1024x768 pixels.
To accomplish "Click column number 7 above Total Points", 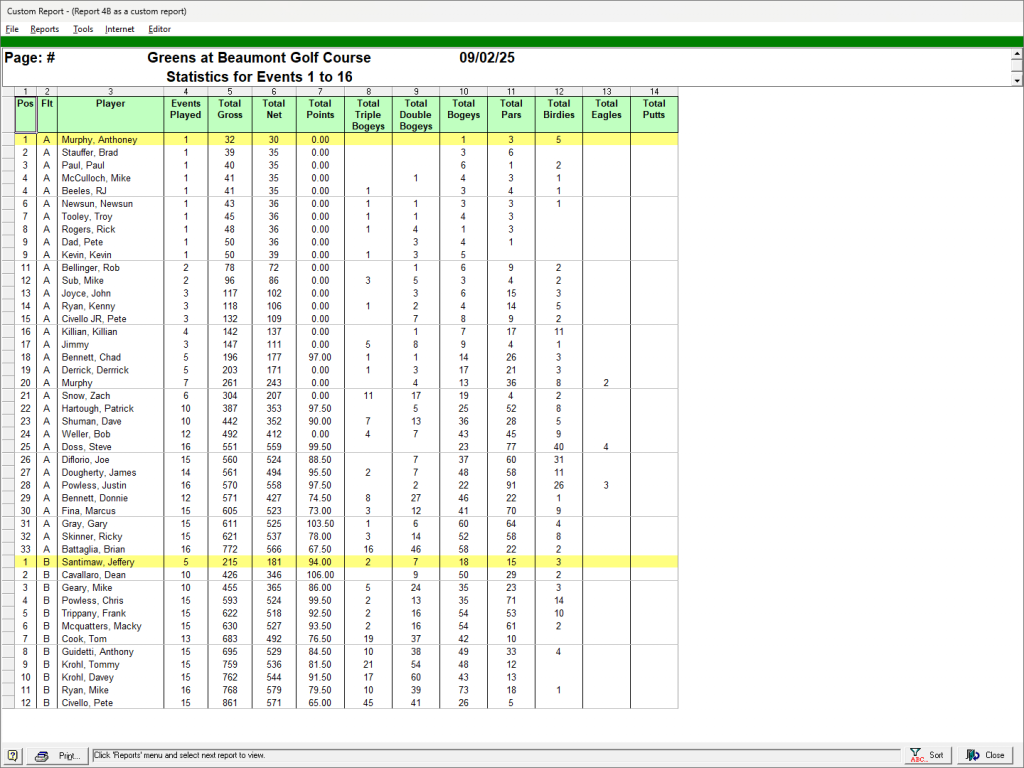I will pos(320,91).
